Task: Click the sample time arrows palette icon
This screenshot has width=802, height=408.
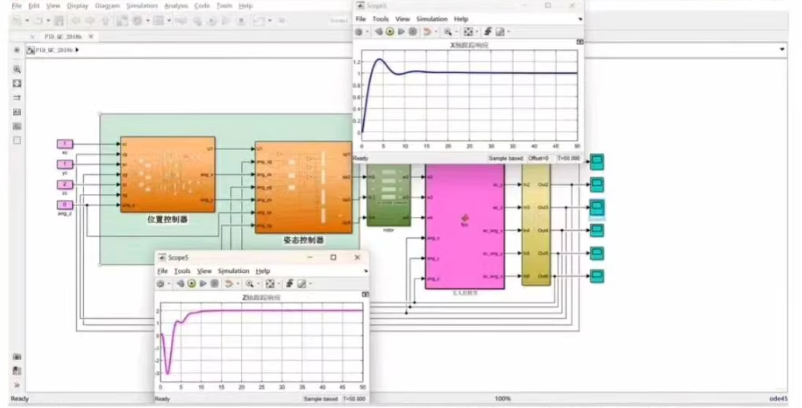Action: tap(17, 98)
